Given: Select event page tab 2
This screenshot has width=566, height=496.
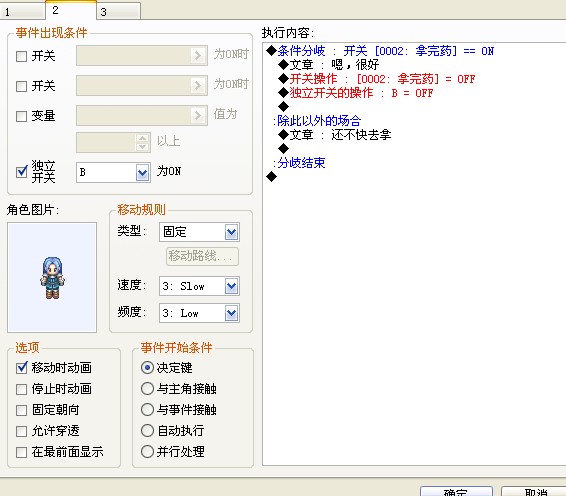Looking at the screenshot, I should 71,10.
